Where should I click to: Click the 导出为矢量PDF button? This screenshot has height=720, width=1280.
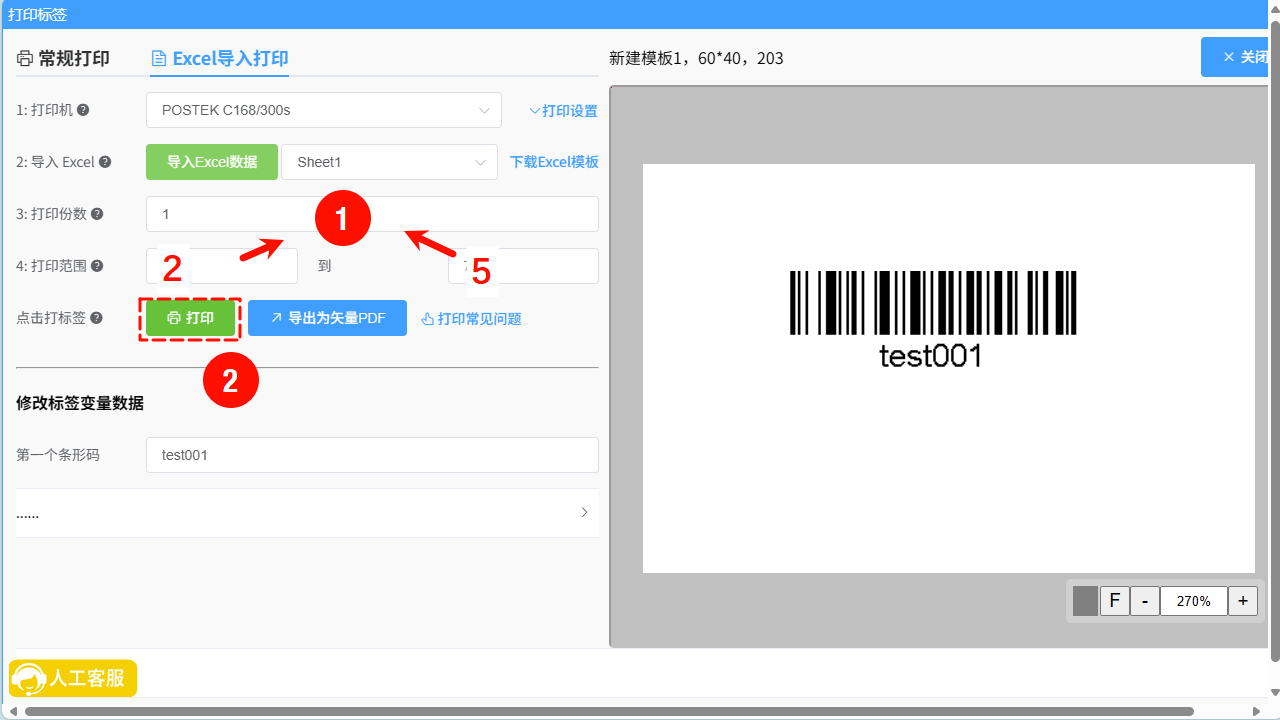point(327,318)
